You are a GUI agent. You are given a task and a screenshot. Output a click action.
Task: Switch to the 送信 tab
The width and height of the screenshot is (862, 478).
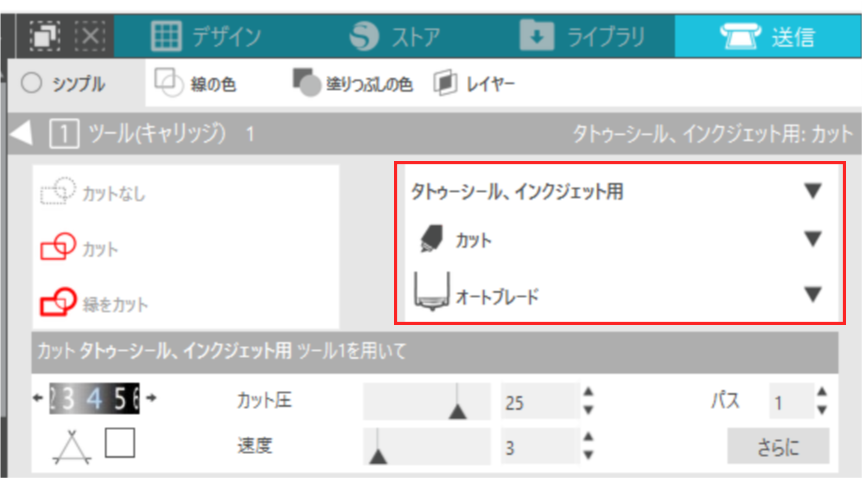tap(767, 36)
